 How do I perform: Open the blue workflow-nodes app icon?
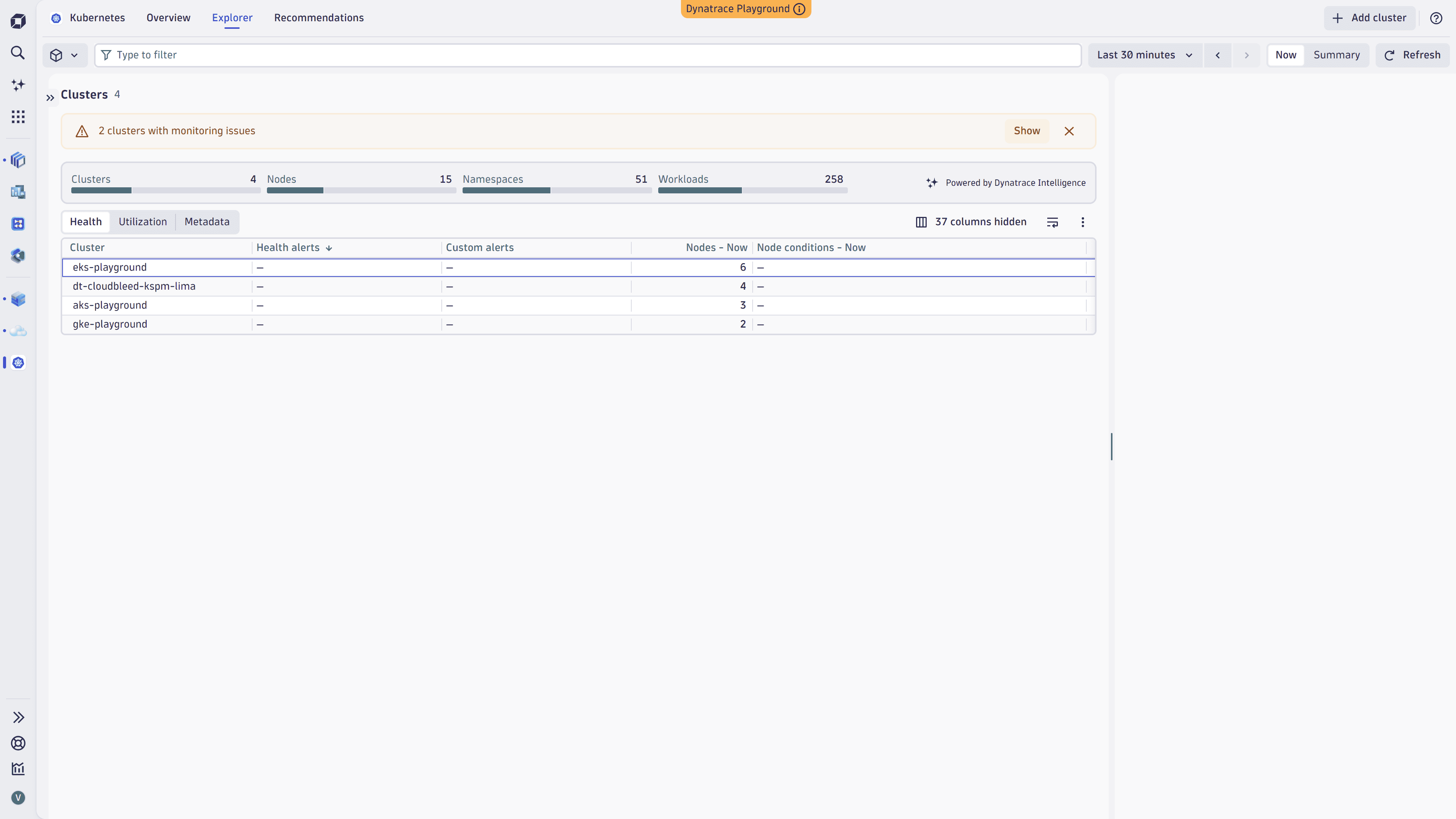(x=18, y=224)
